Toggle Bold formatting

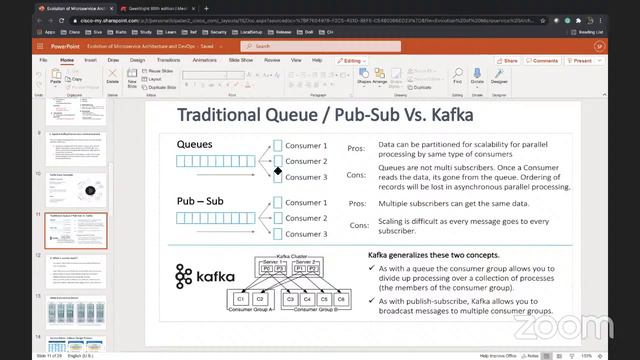click(187, 85)
